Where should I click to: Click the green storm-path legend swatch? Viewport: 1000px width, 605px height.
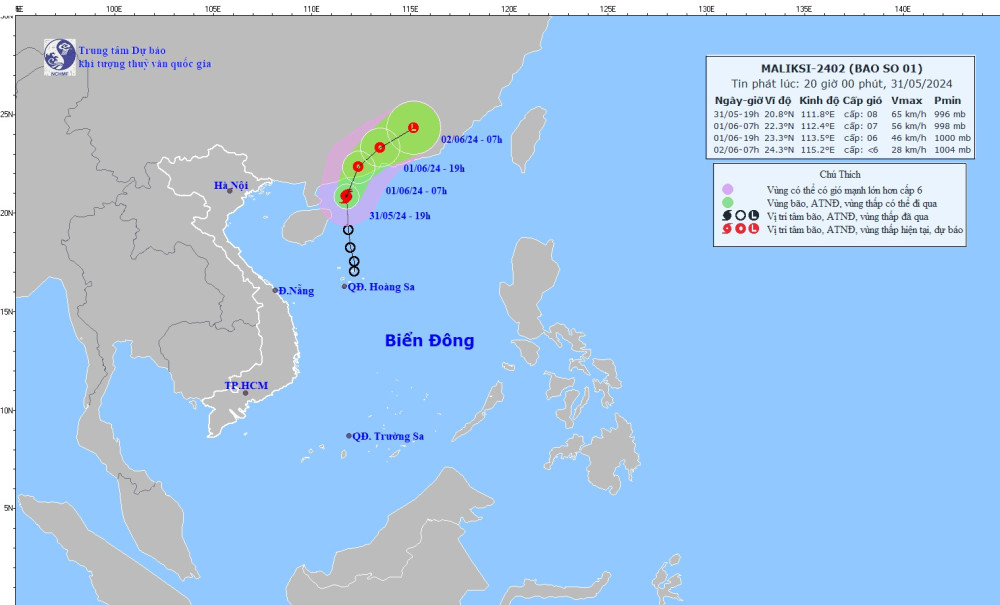point(727,203)
